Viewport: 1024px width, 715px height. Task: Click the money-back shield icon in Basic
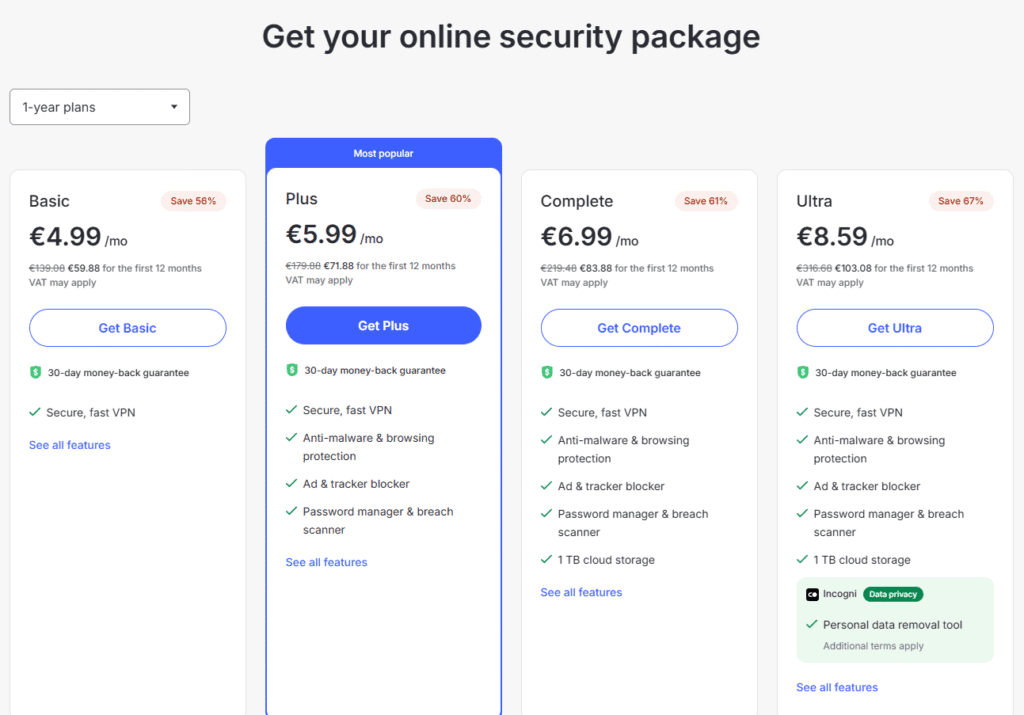point(36,372)
